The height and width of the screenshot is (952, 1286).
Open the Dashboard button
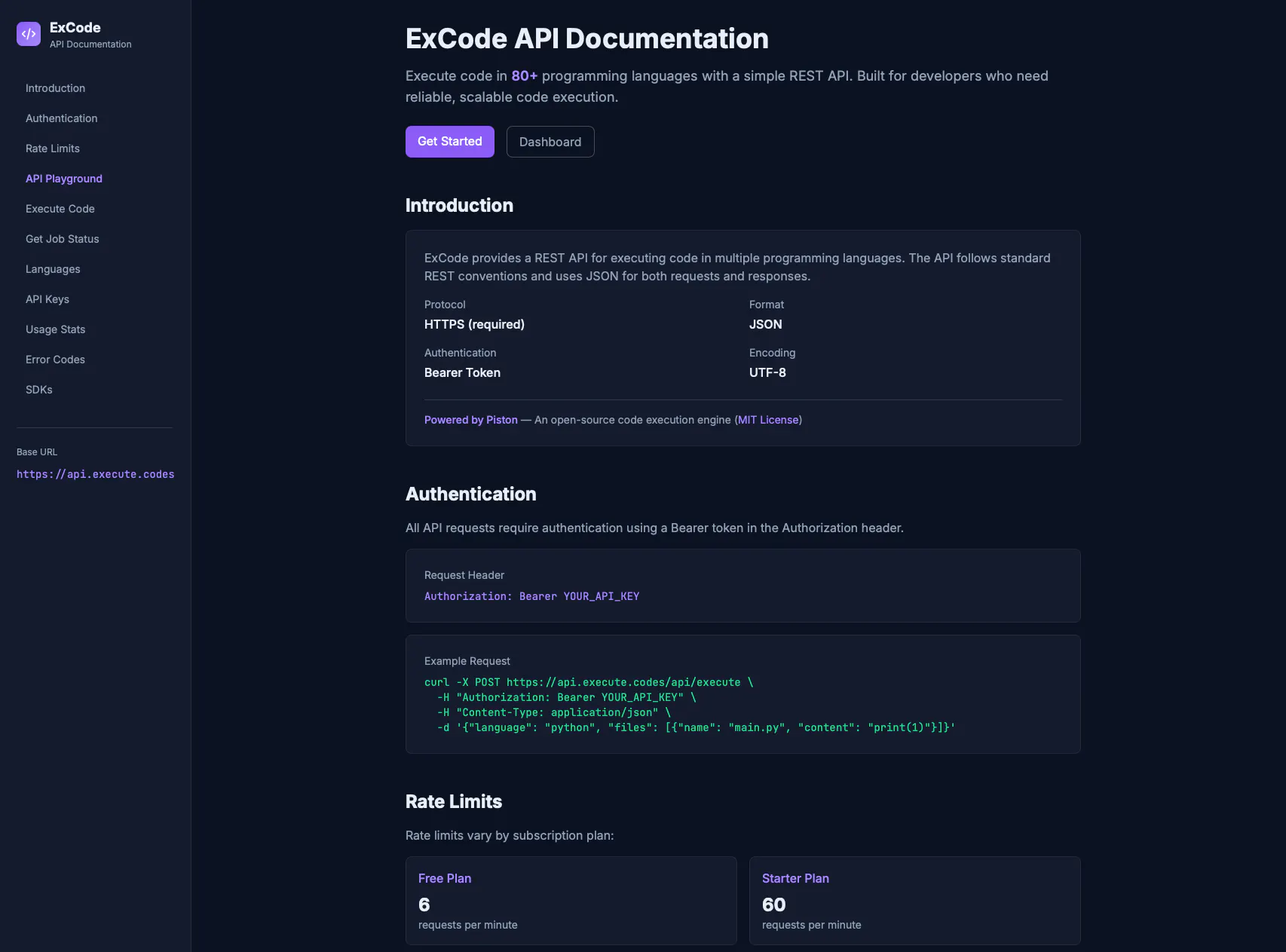pyautogui.click(x=550, y=142)
